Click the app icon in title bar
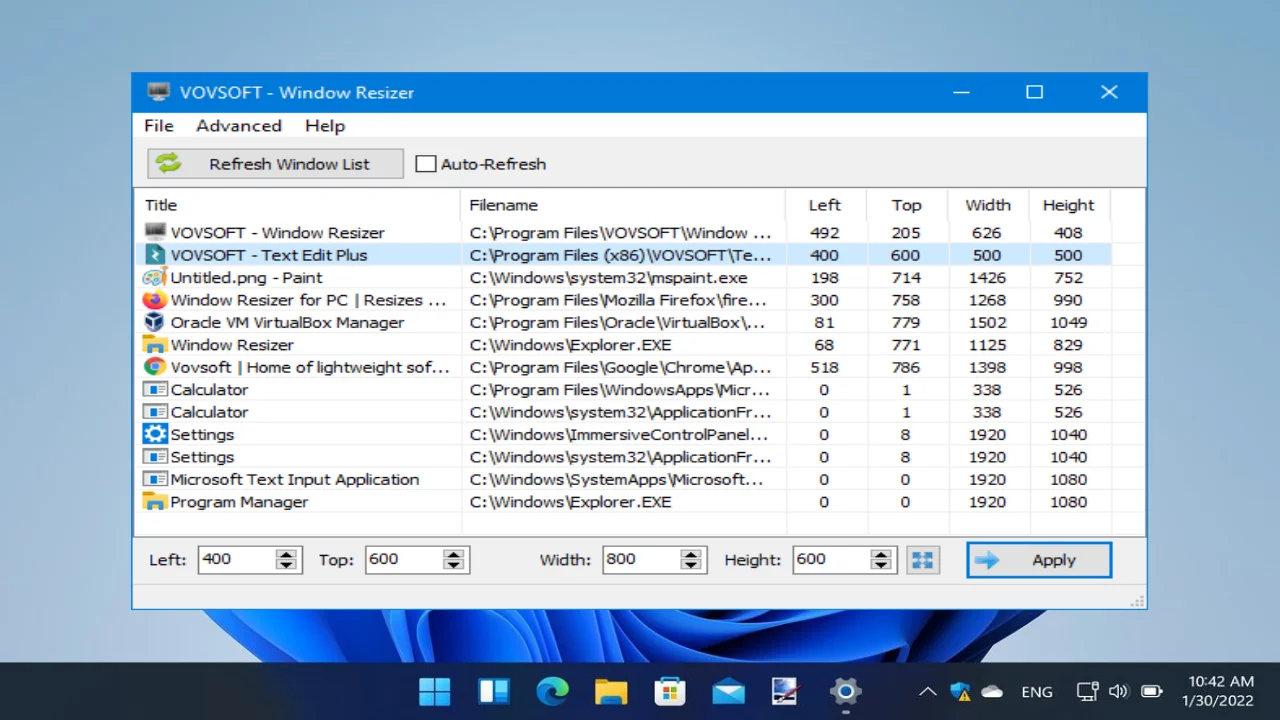The image size is (1280, 720). [x=158, y=92]
